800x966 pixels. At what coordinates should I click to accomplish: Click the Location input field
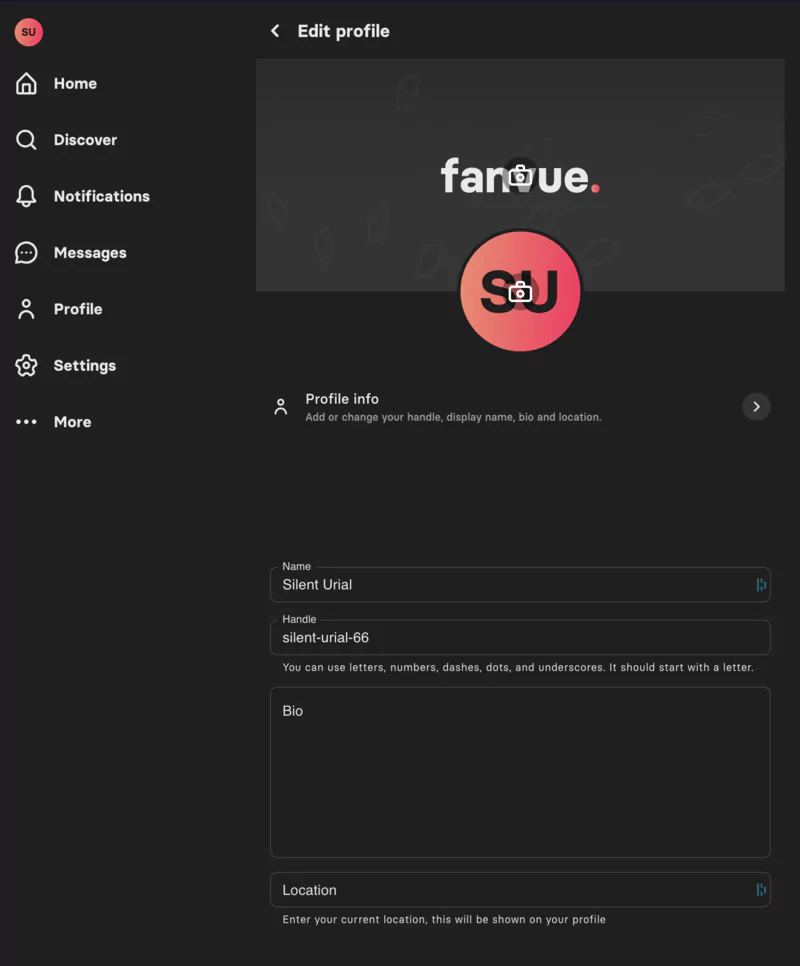[x=520, y=890]
